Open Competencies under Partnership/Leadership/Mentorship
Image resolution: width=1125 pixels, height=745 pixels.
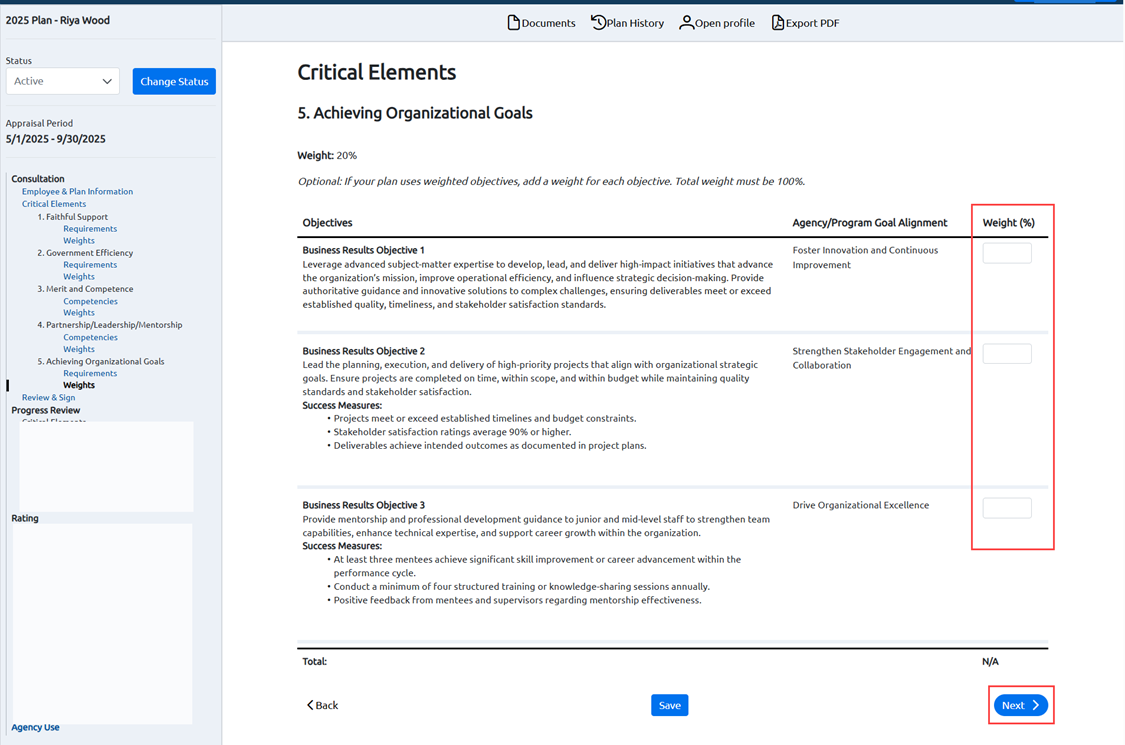click(90, 337)
